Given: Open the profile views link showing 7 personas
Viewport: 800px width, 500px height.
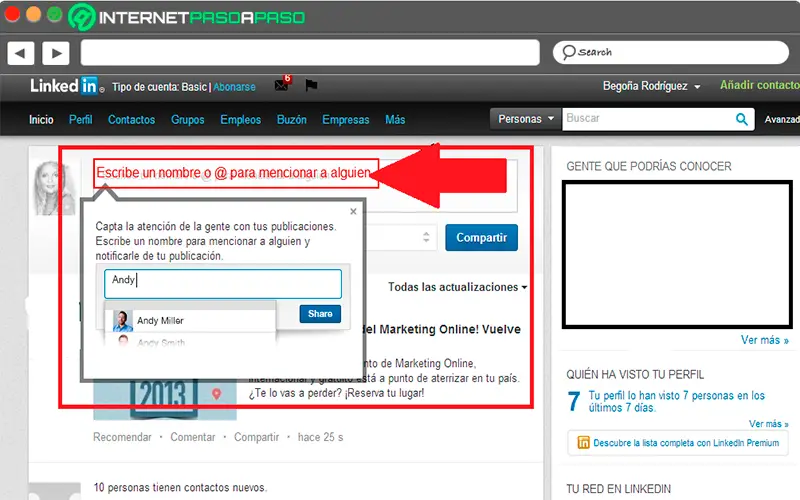Looking at the screenshot, I should (677, 402).
